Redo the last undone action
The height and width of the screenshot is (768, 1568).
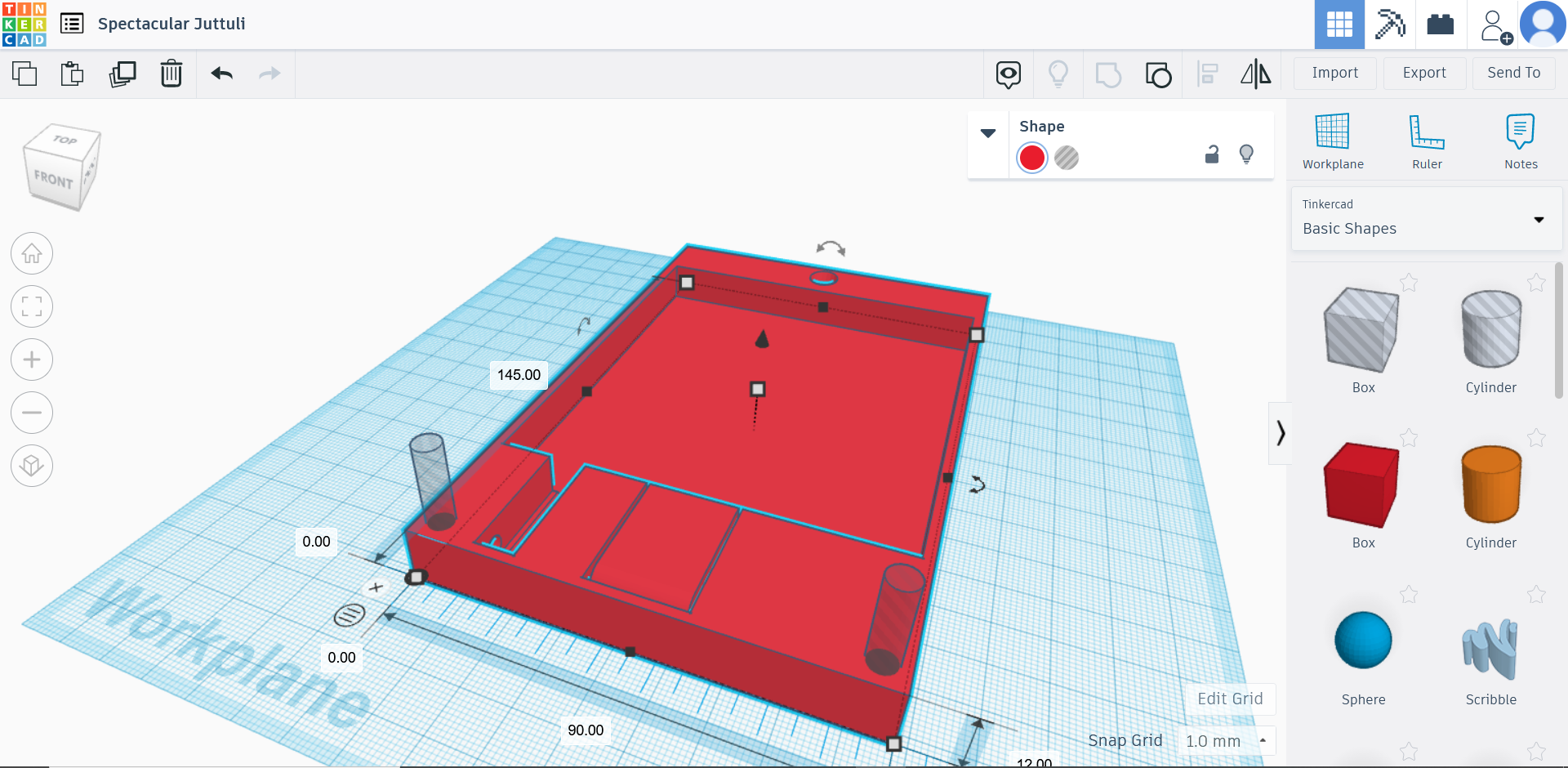[x=269, y=74]
